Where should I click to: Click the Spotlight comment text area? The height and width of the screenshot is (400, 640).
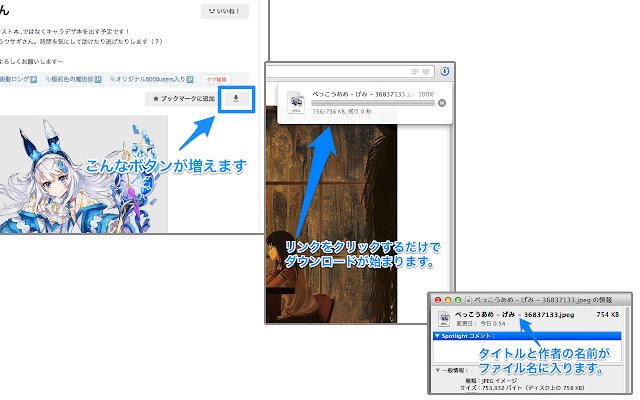(527, 351)
